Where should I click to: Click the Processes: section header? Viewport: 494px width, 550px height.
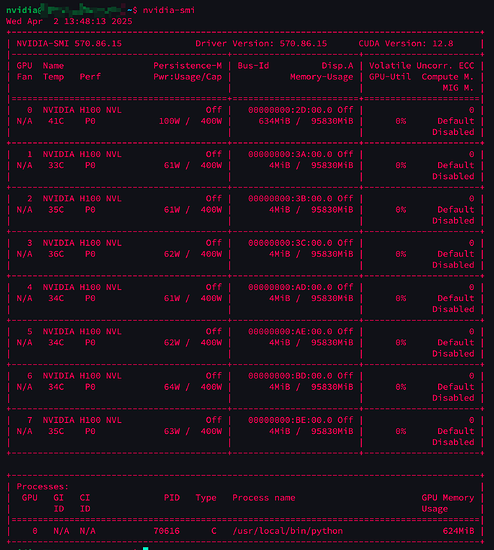tap(42, 487)
